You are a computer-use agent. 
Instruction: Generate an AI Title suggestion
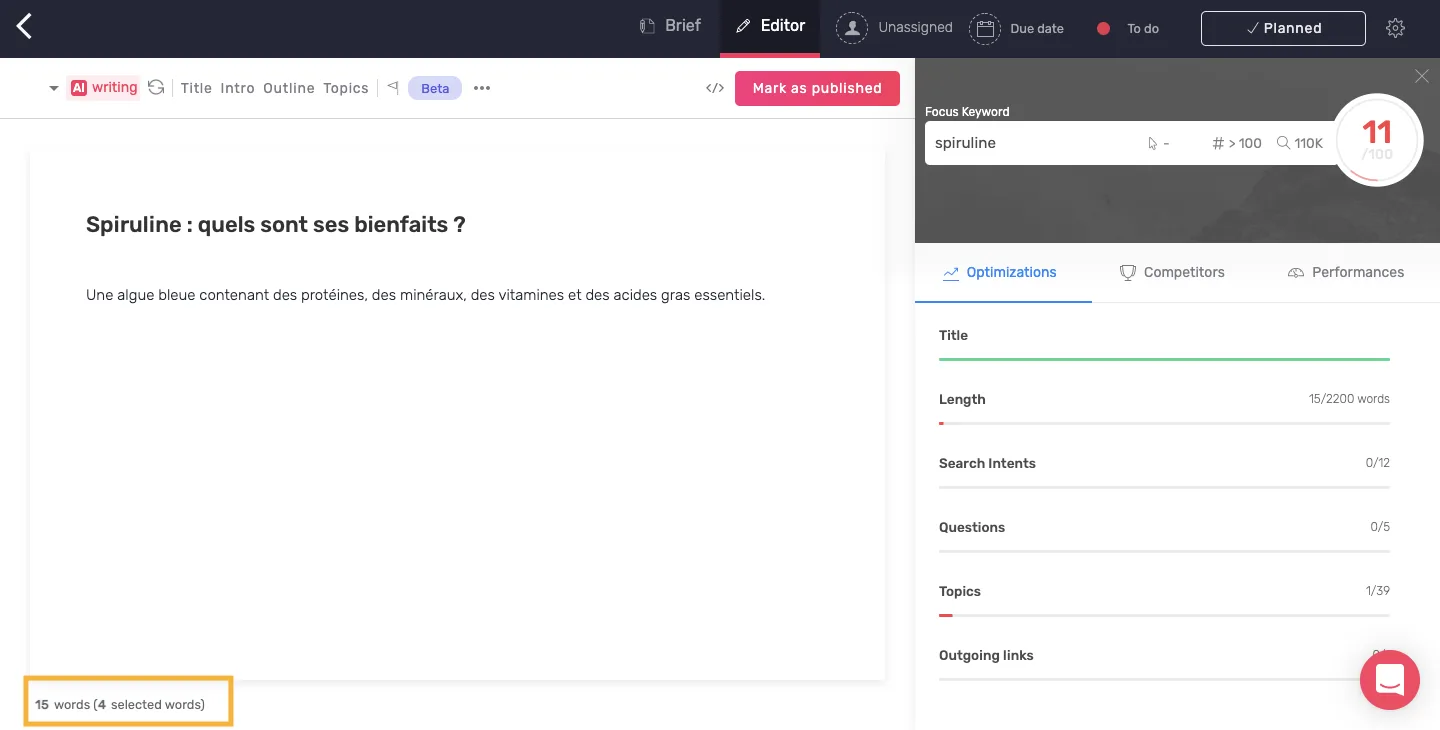196,88
